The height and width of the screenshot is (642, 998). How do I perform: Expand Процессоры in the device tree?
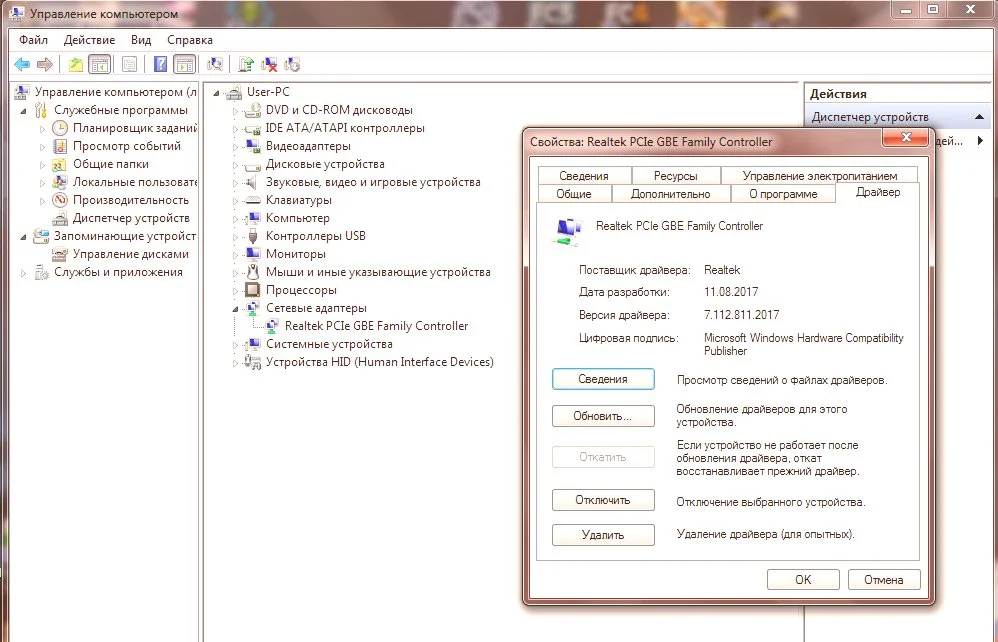pyautogui.click(x=237, y=291)
